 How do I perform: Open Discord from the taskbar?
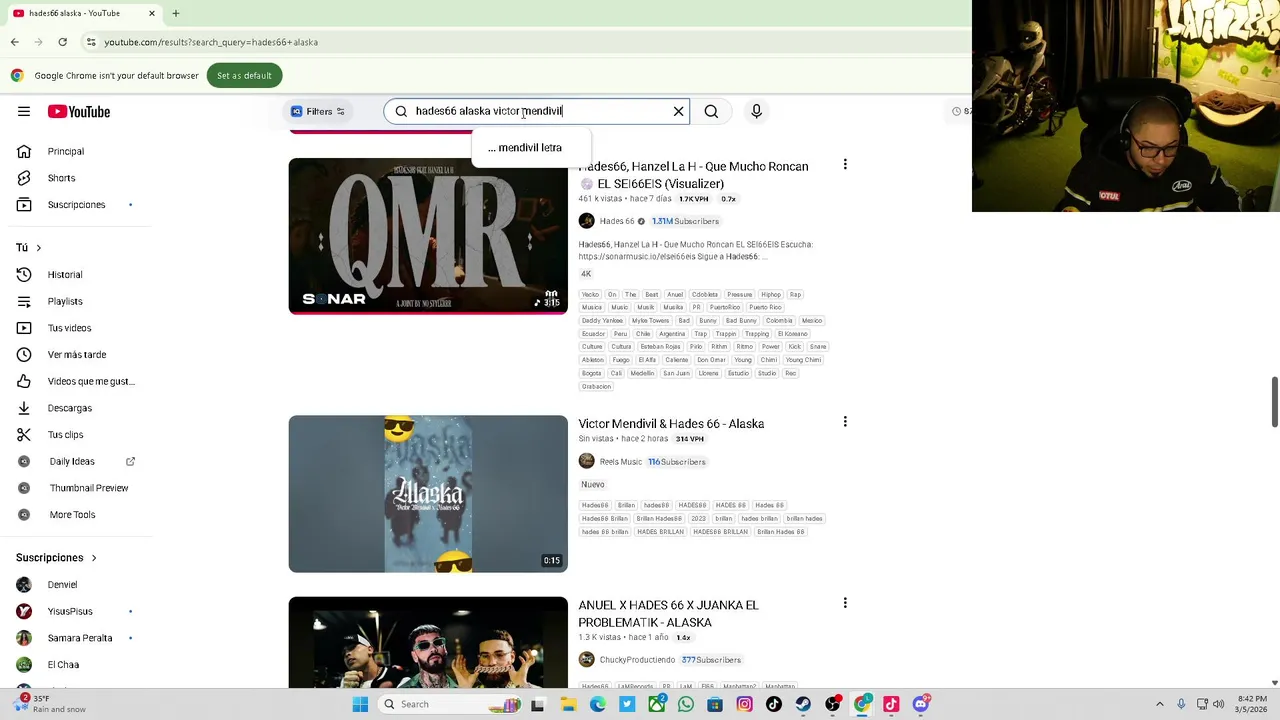click(921, 704)
